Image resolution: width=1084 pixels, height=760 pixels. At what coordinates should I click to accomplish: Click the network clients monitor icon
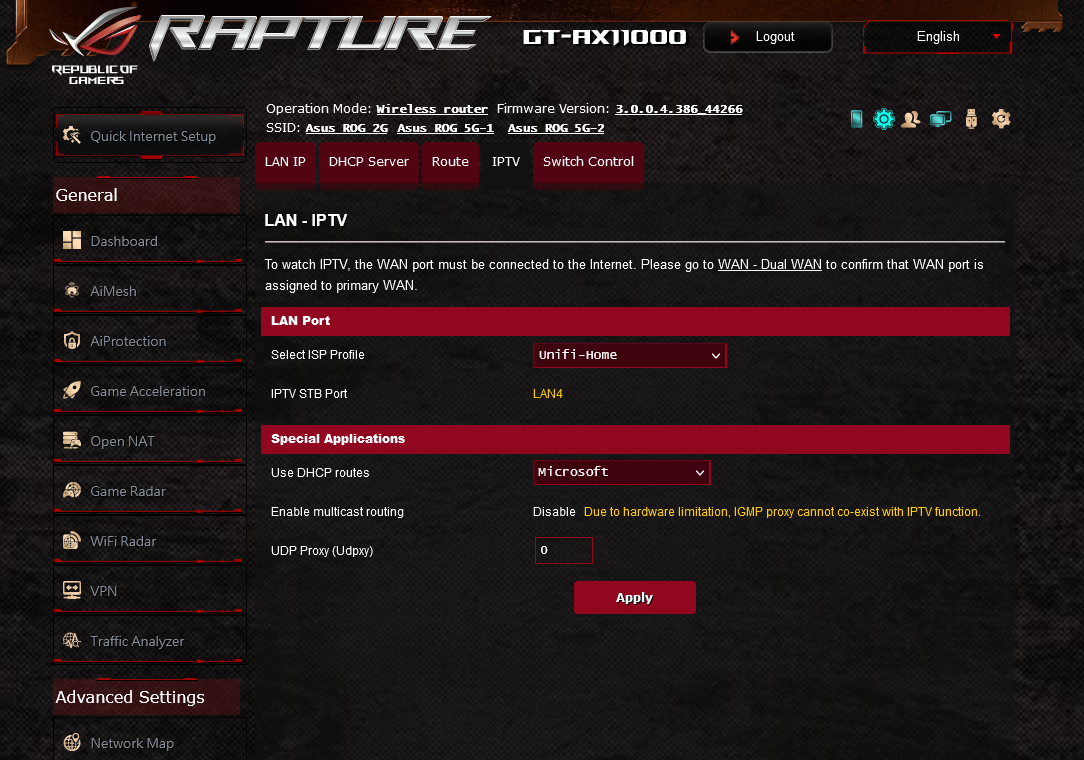coord(940,119)
